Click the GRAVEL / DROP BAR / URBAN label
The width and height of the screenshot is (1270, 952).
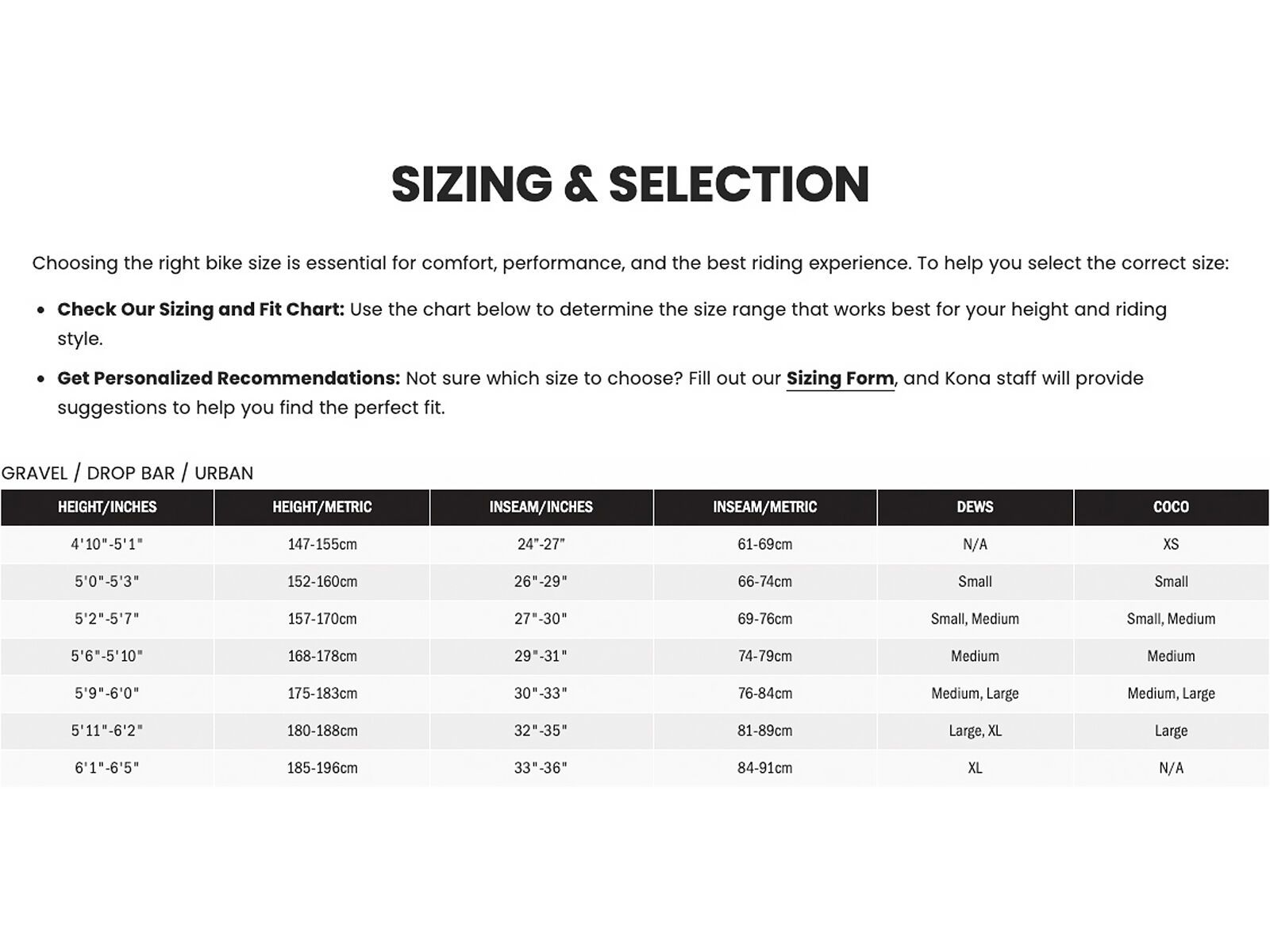click(x=127, y=473)
